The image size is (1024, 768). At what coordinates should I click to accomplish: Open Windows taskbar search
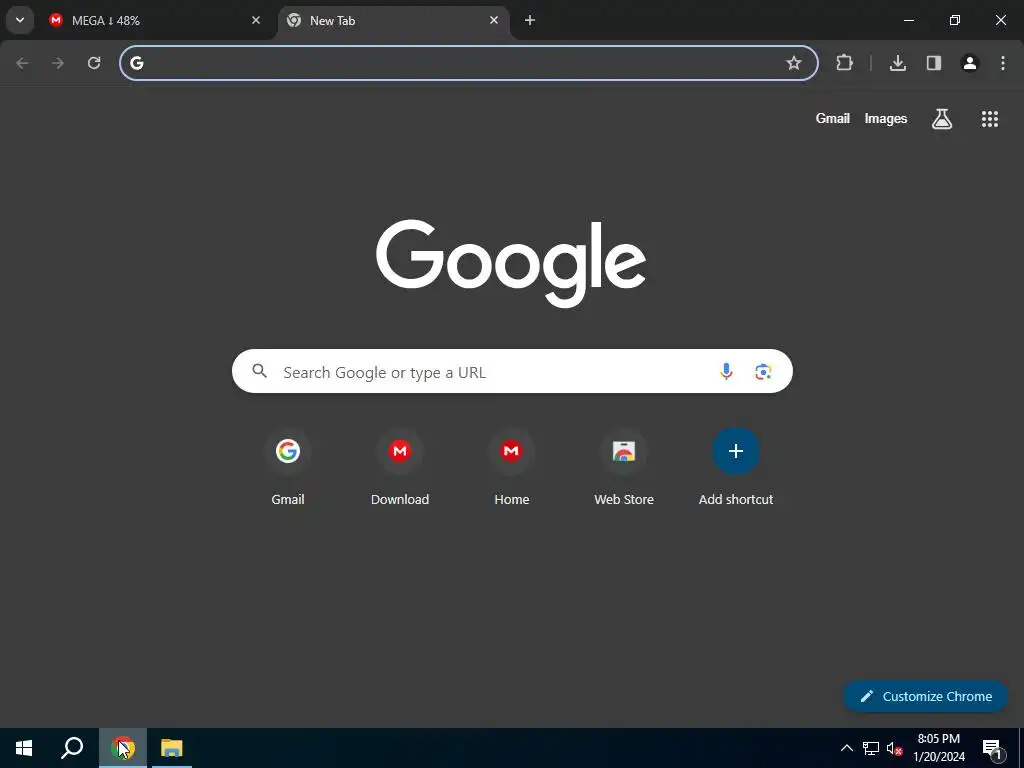72,748
